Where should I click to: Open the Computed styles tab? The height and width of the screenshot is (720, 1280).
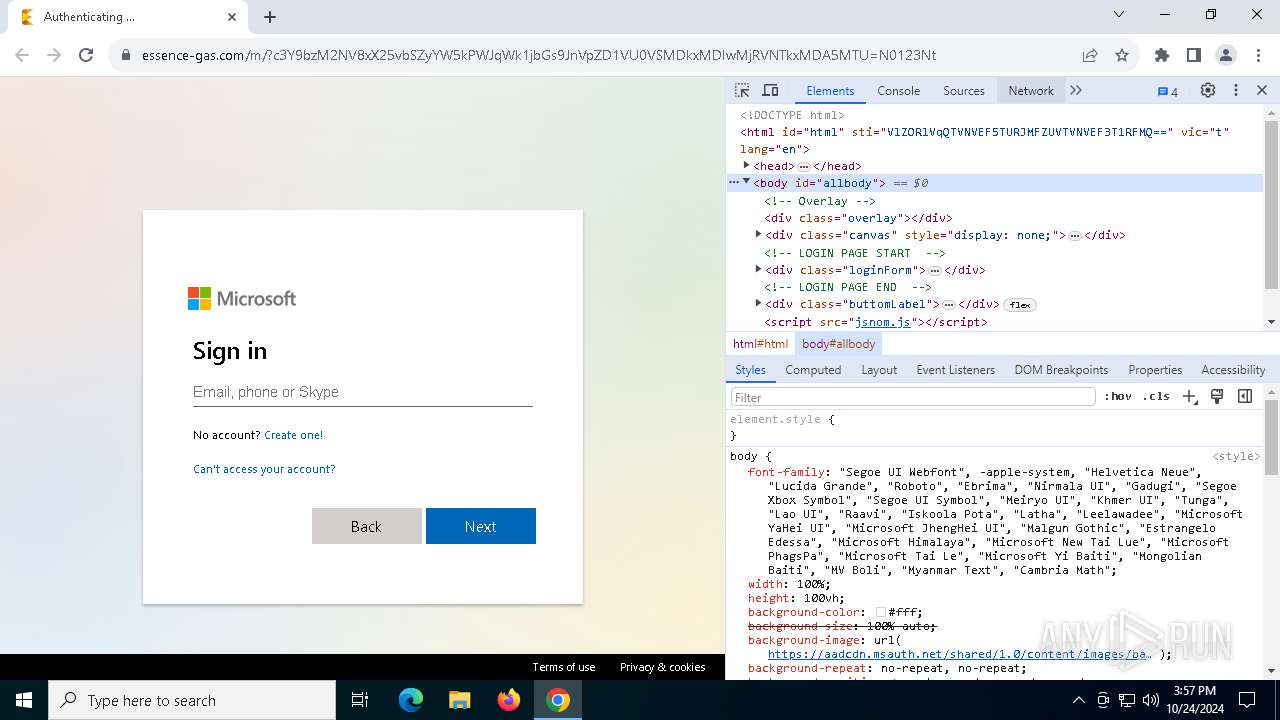[813, 370]
